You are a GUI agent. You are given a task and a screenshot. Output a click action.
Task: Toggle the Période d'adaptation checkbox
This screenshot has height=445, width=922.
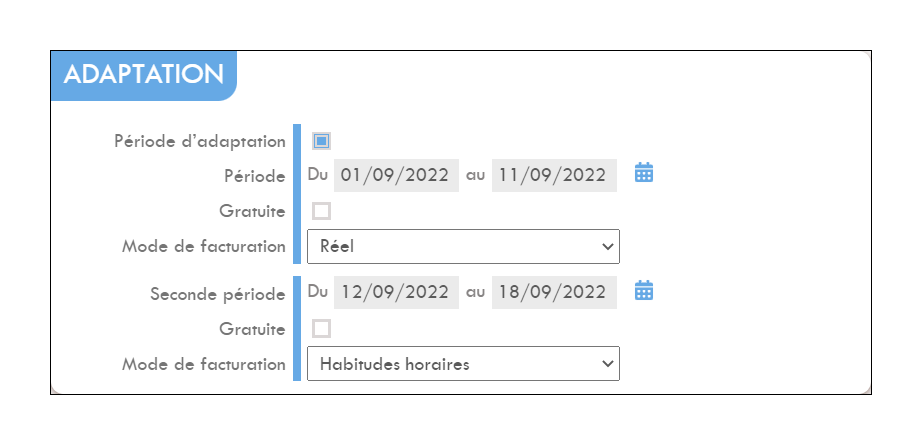pos(321,141)
